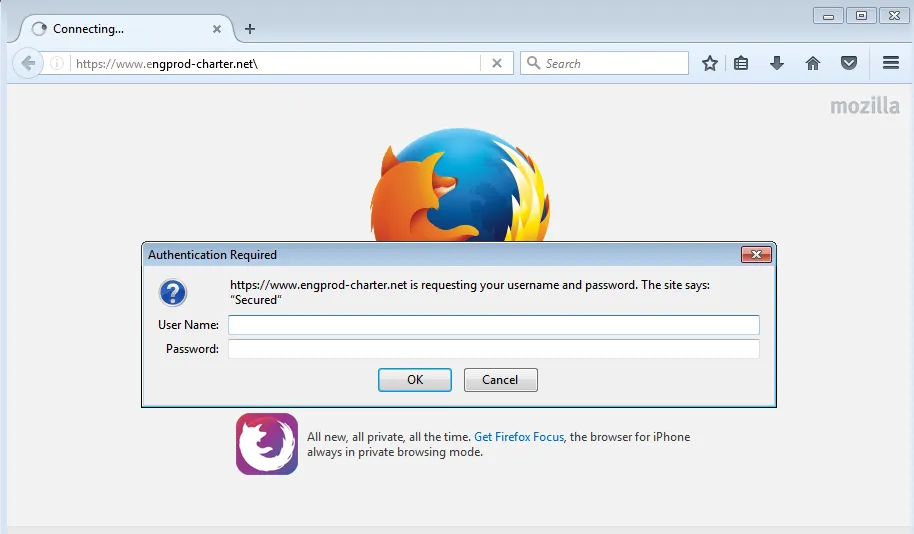
Task: Bookmark this page with the star icon
Action: (x=709, y=63)
